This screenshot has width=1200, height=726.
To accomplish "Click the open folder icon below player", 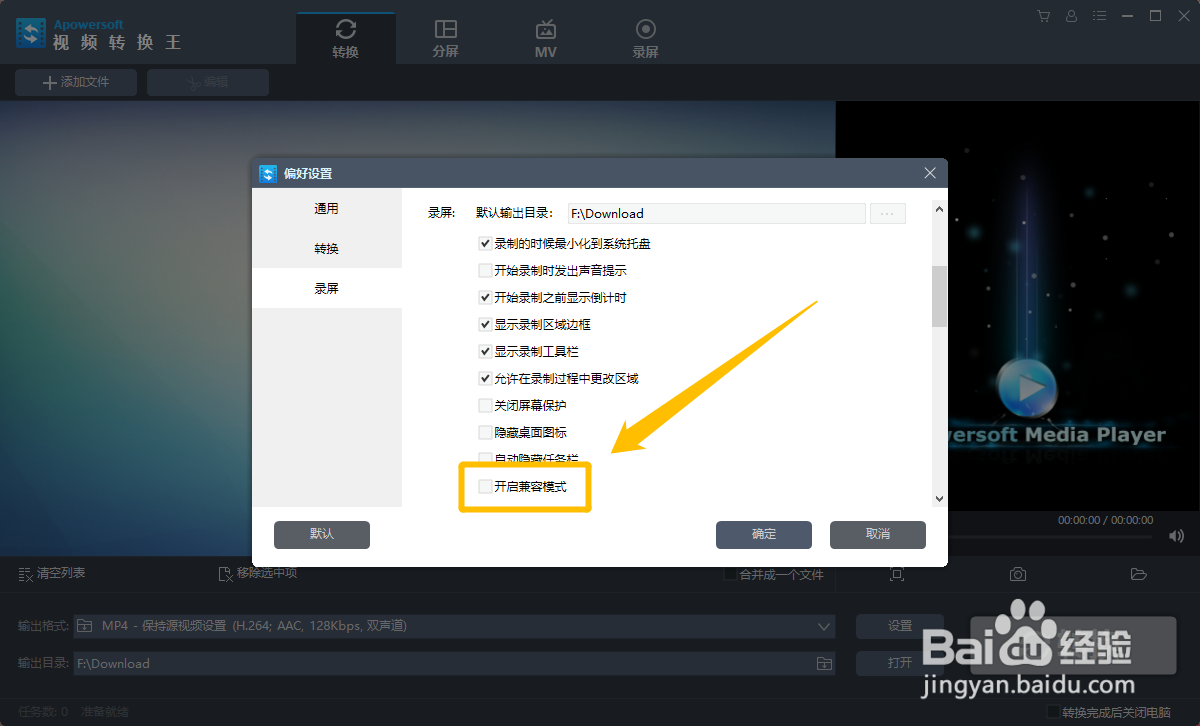I will (x=1138, y=574).
